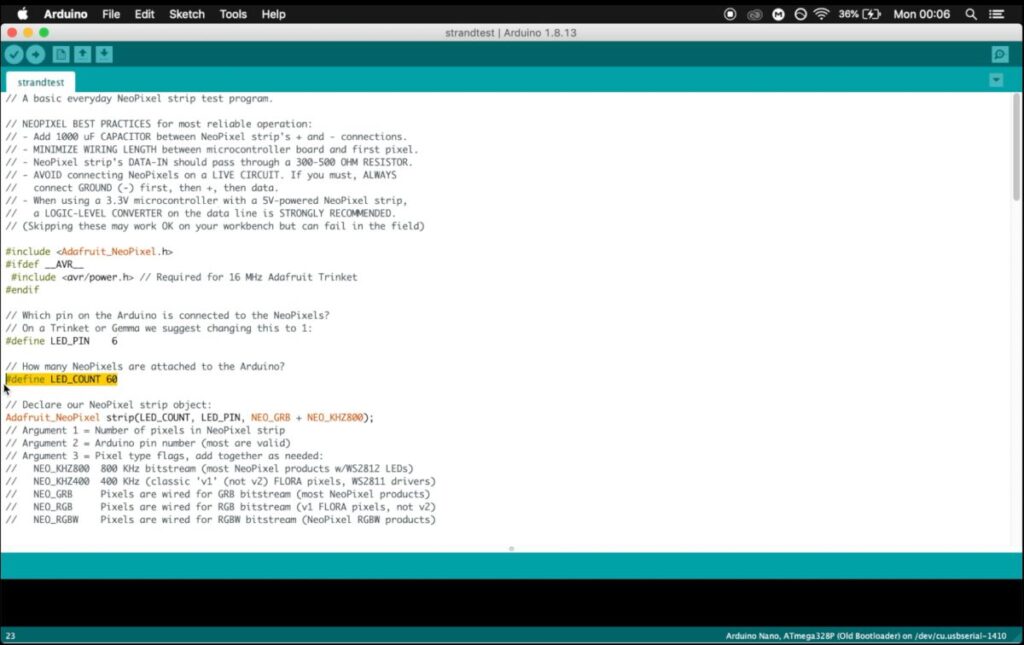Screen dimensions: 1024x645
Task: Click the 'NEO_RGBW Pixels are wired' comment line
Action: click(220, 520)
